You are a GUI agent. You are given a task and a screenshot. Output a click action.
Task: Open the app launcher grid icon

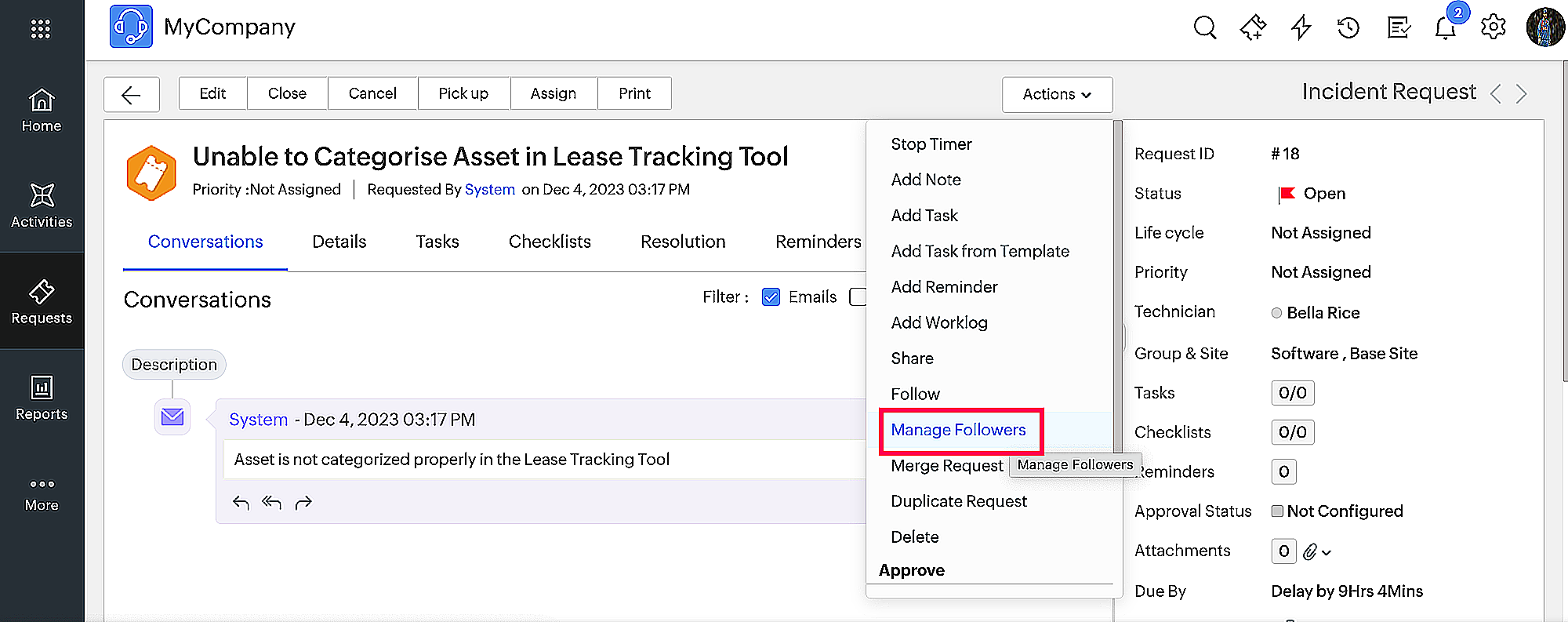pyautogui.click(x=41, y=29)
